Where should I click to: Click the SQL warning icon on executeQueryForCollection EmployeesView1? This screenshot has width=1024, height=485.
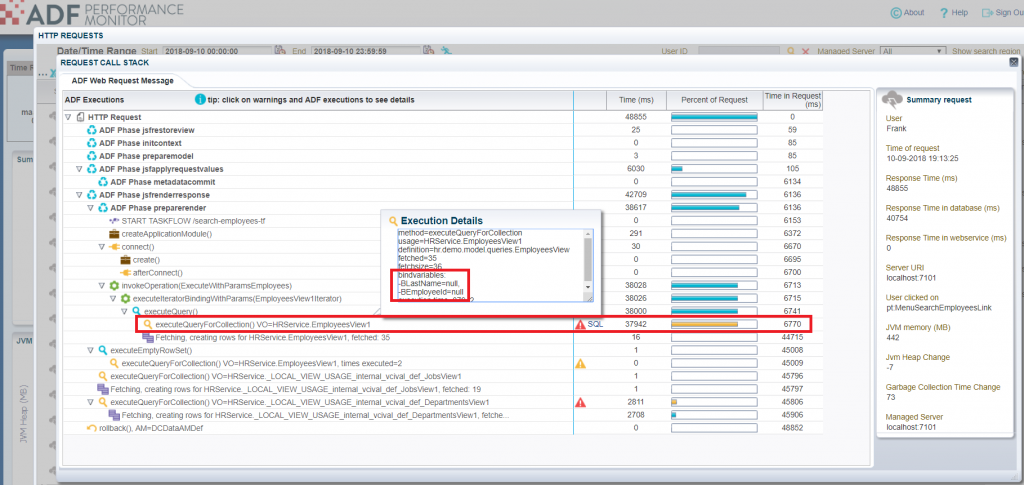(x=580, y=325)
